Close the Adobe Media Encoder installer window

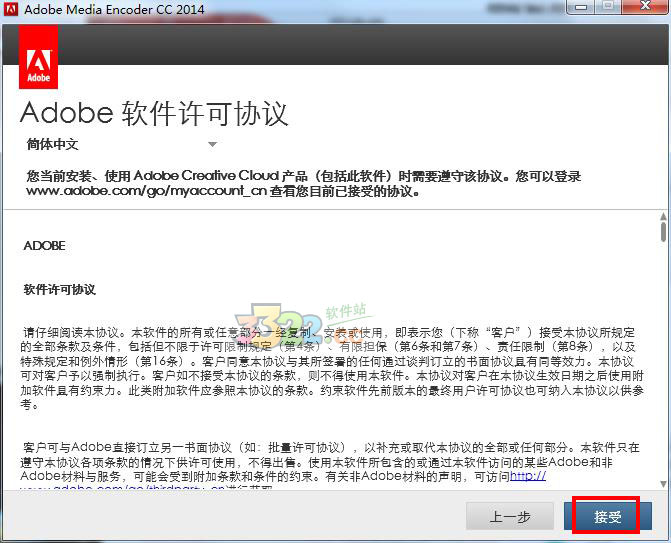[645, 6]
